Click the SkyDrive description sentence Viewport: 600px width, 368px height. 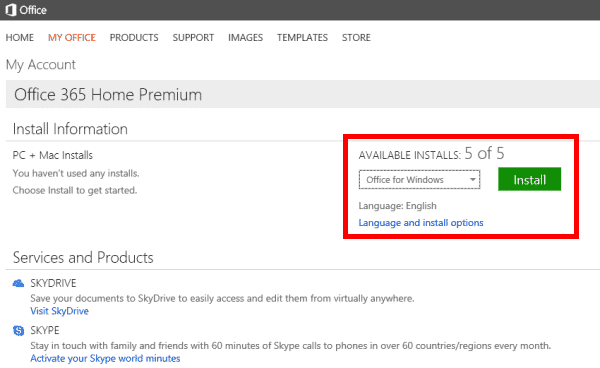(222, 298)
